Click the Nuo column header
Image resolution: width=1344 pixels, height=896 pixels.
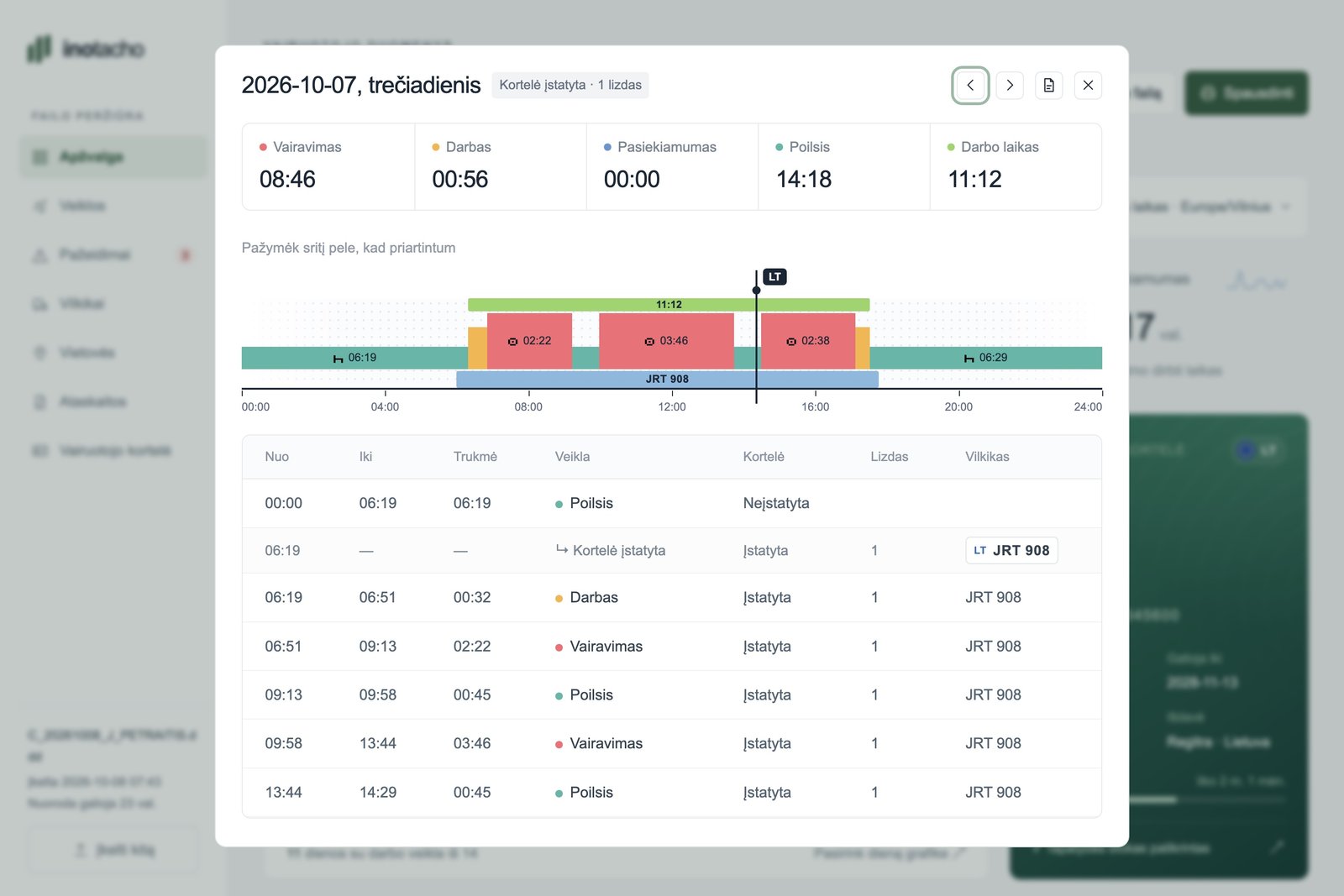tap(277, 457)
